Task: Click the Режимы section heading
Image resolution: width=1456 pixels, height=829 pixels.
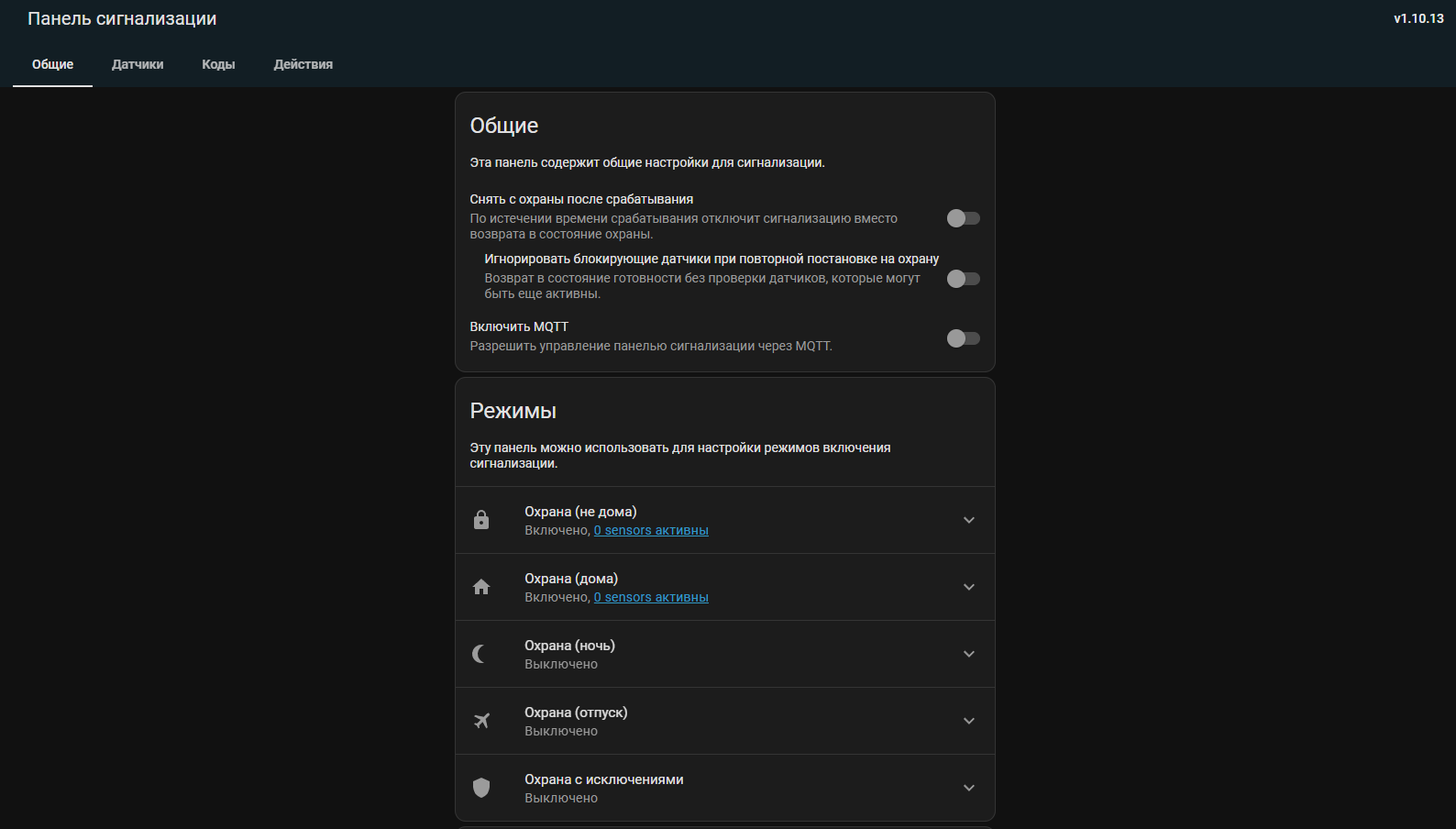Action: [x=513, y=411]
